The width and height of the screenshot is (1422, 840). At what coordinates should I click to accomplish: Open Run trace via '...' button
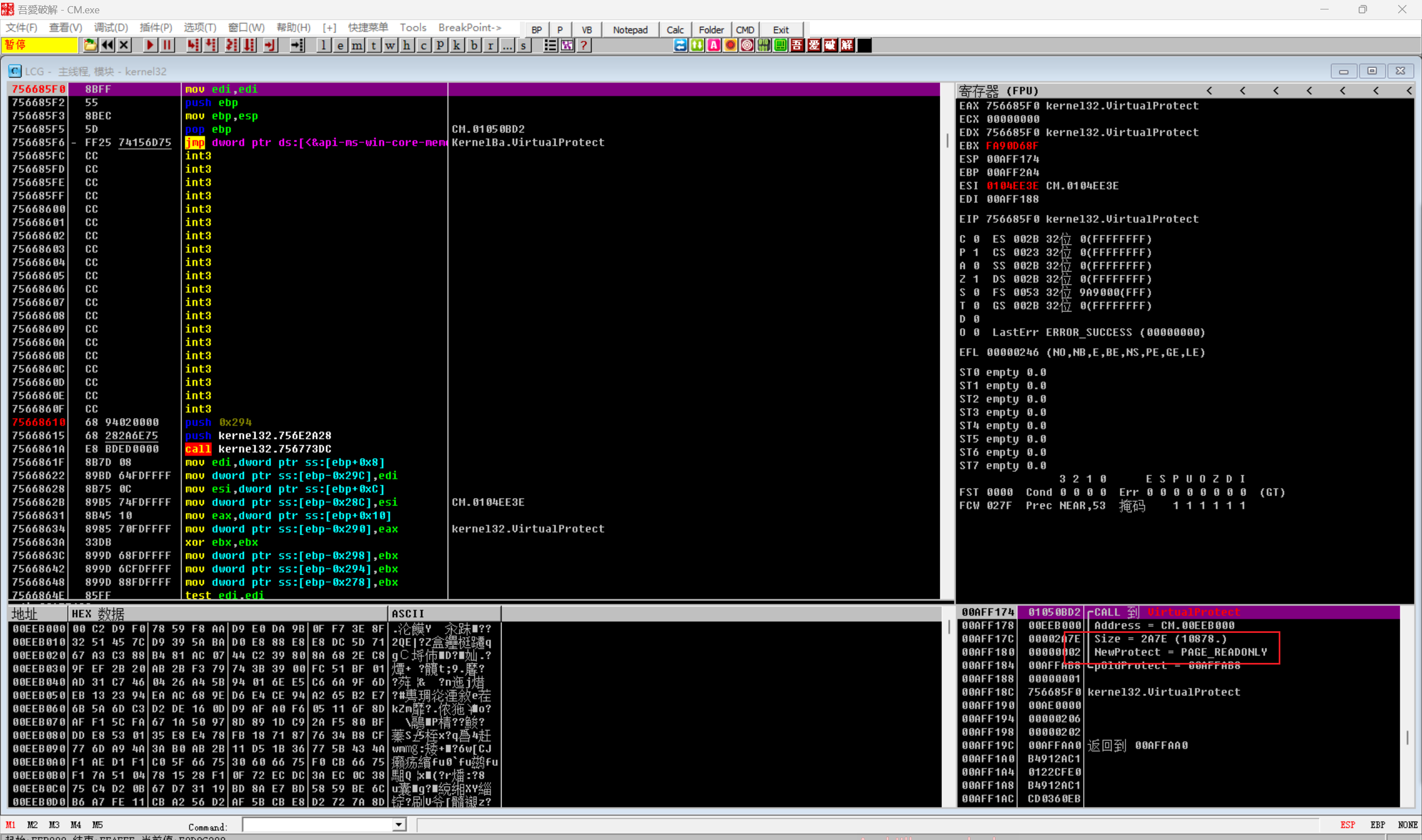[x=507, y=46]
